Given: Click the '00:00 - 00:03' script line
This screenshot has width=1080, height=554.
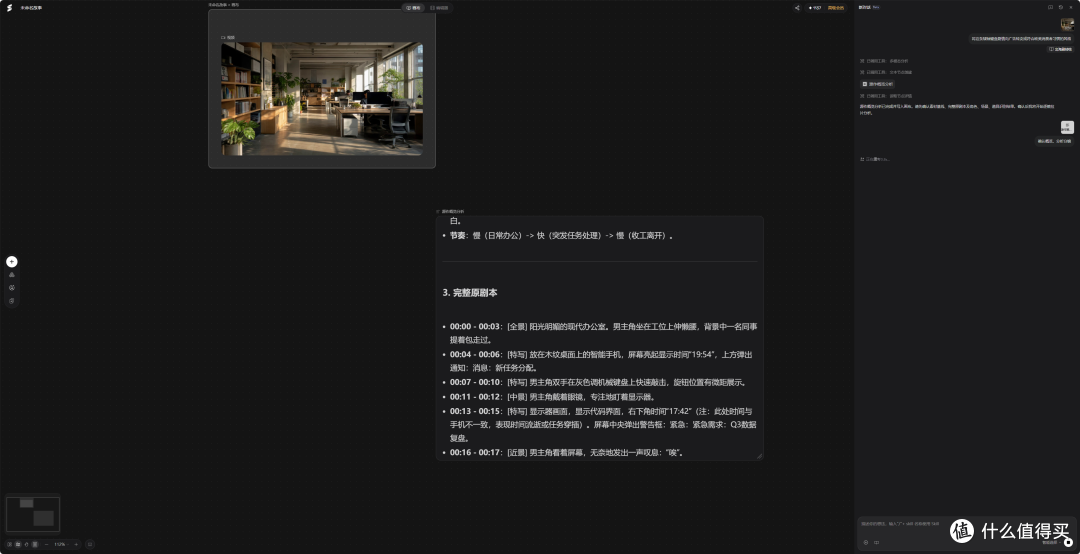Looking at the screenshot, I should coord(603,333).
